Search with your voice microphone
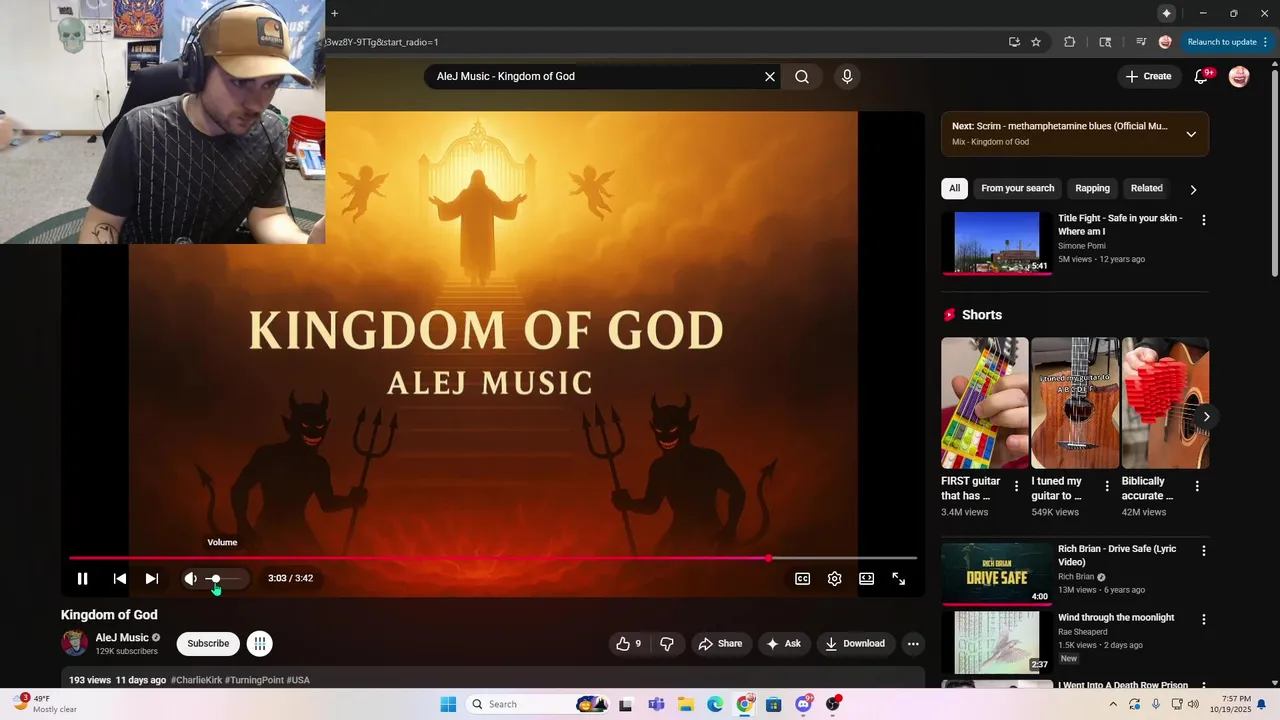This screenshot has width=1280, height=720. pos(847,77)
